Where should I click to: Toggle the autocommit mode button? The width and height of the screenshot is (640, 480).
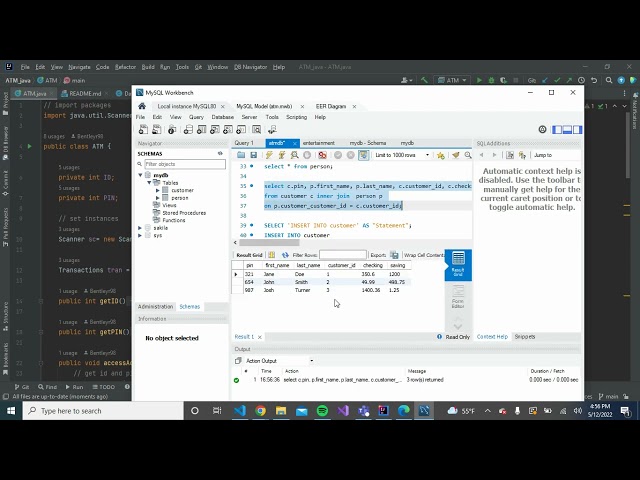pos(363,155)
